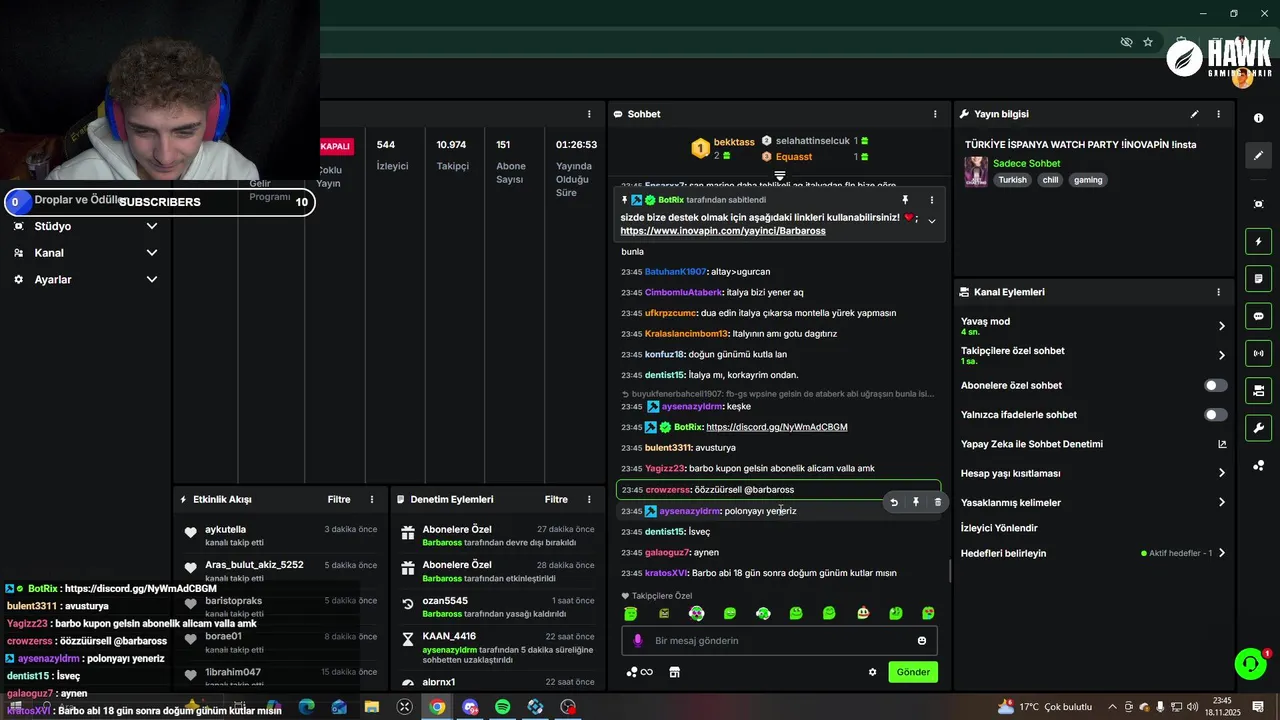Open discord.gg link from BotRix message
The width and height of the screenshot is (1280, 720).
(x=777, y=427)
